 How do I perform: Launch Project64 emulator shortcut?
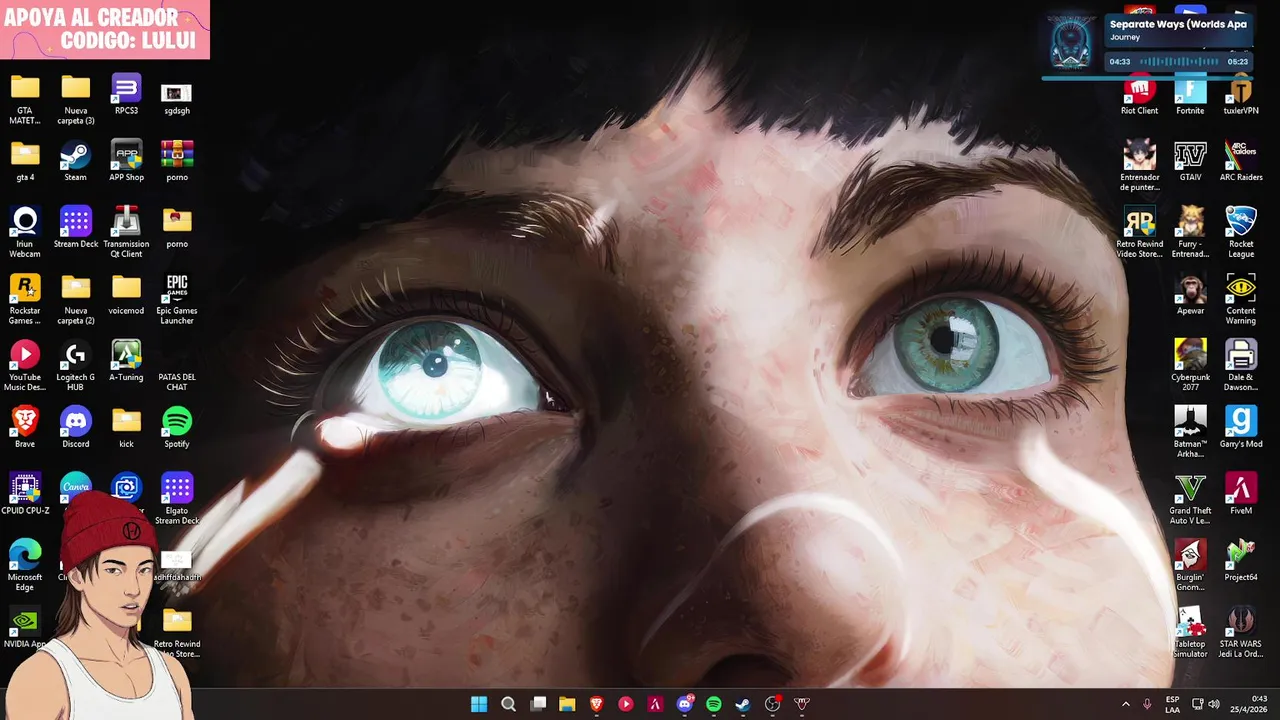[1241, 562]
